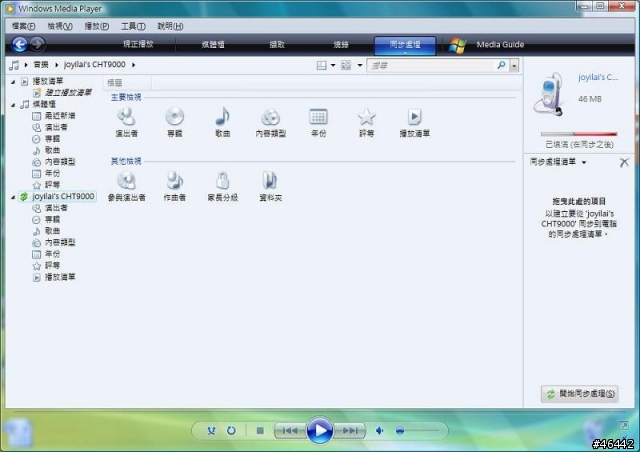
Task: Click the 音樂 breadcrumb segment
Action: pyautogui.click(x=41, y=65)
